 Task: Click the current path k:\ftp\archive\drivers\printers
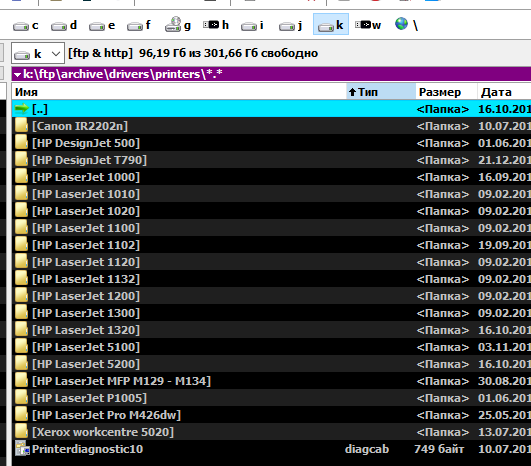123,74
